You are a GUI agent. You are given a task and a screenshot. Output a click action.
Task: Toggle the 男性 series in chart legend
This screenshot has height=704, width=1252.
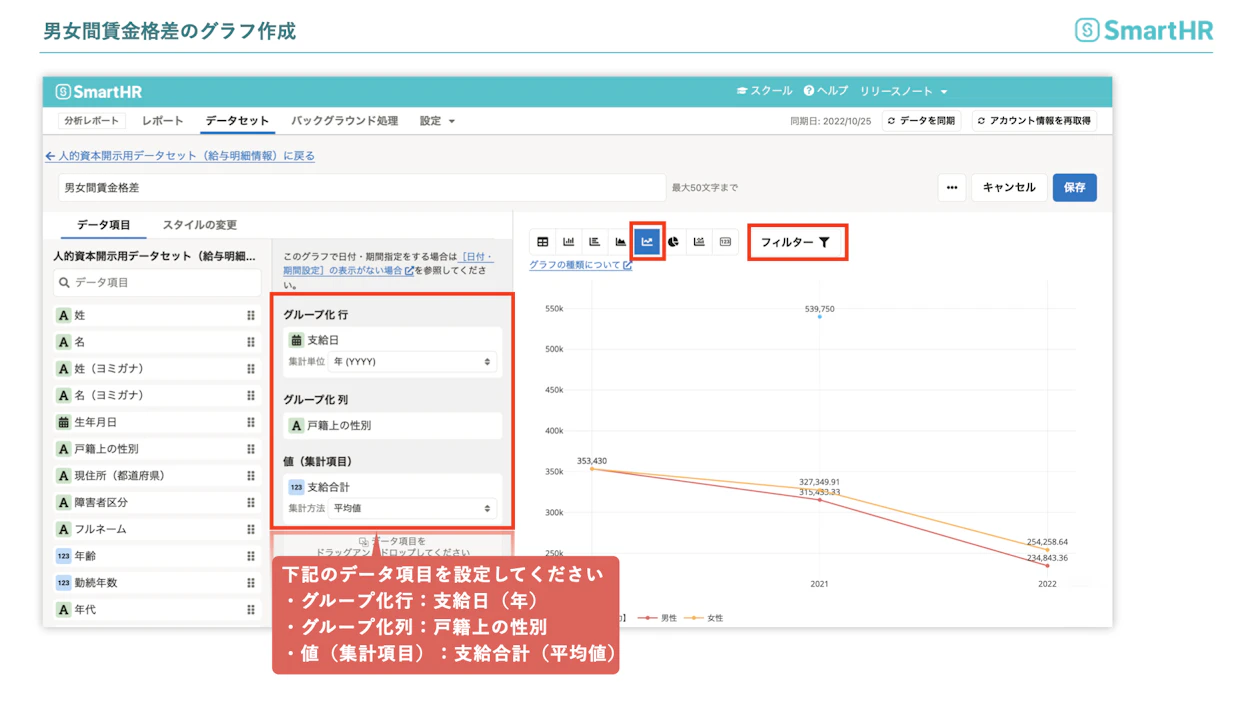[658, 618]
